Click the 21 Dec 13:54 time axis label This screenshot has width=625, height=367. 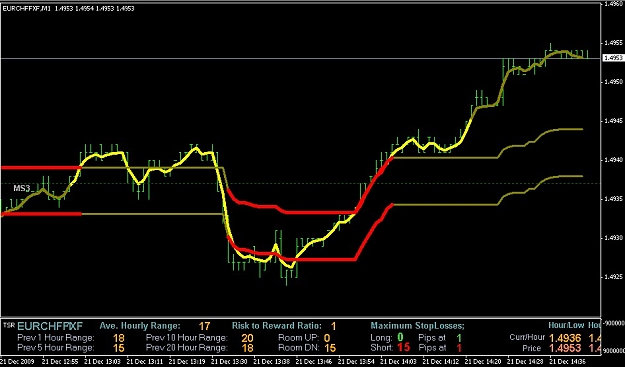356,362
